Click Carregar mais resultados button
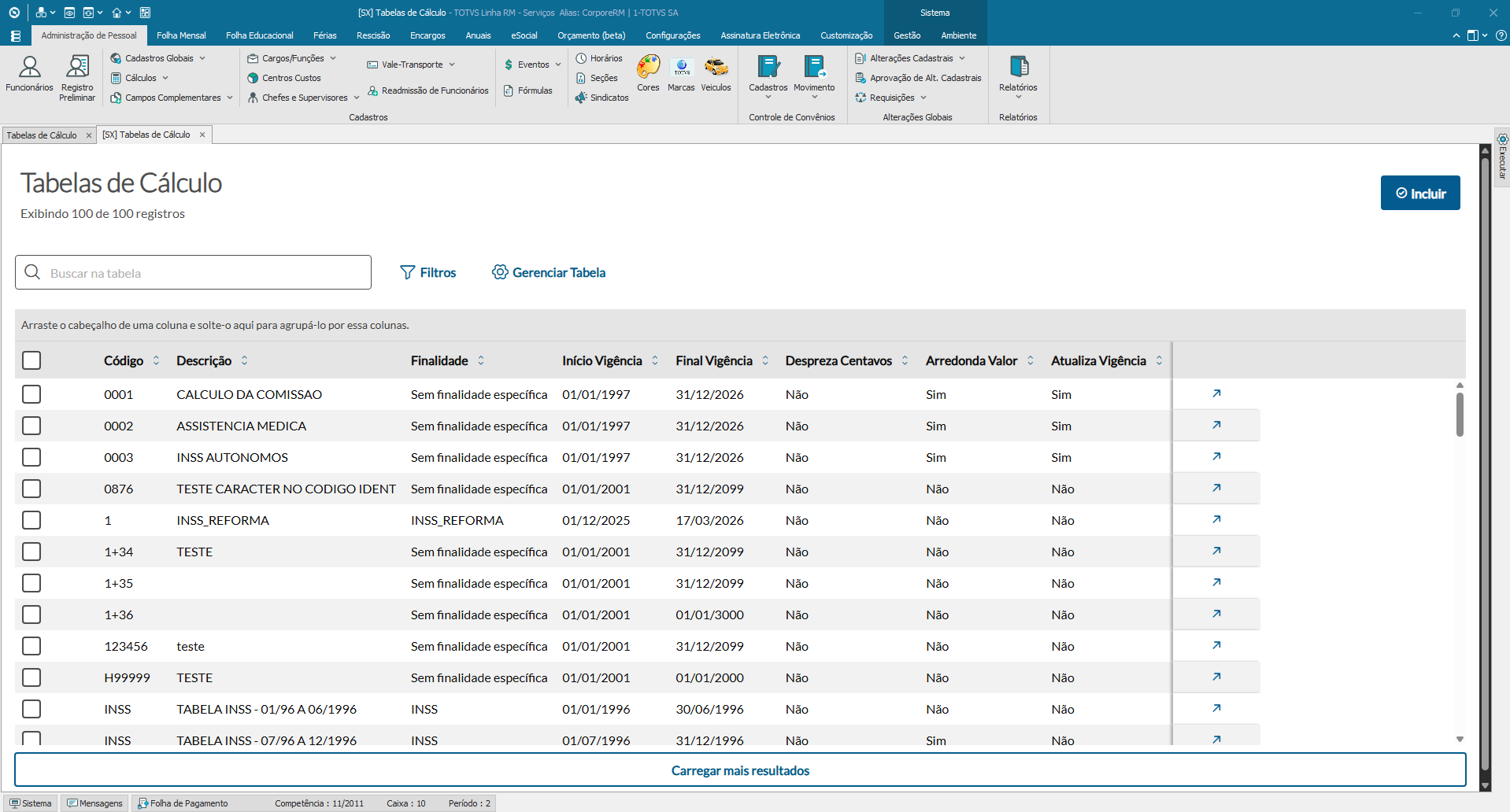1510x812 pixels. 740,770
